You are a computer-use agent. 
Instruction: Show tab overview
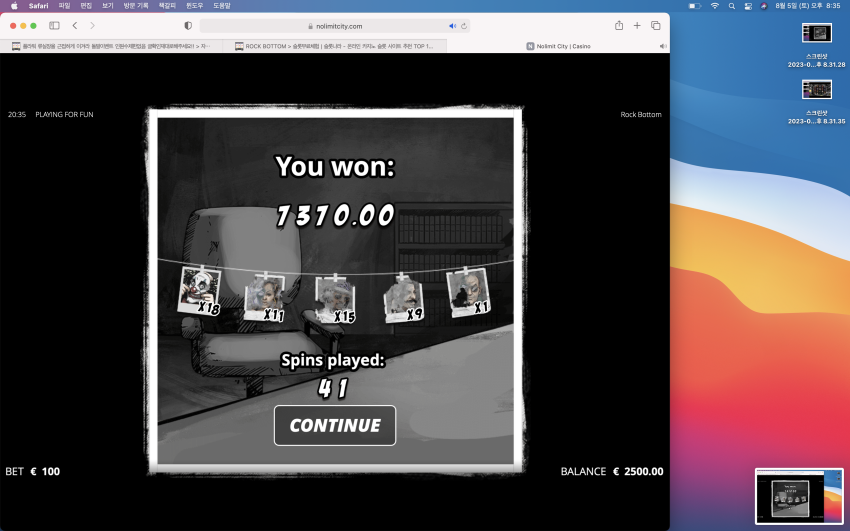[655, 25]
